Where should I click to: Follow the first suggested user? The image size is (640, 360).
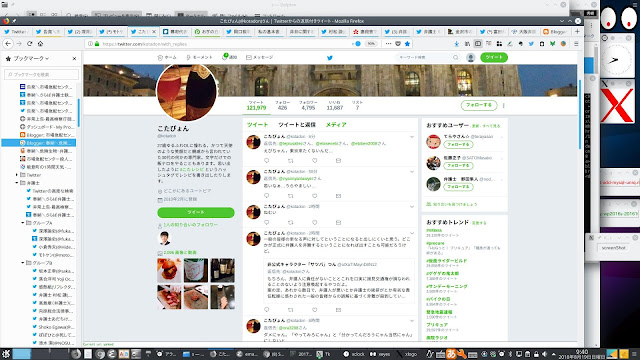click(458, 144)
